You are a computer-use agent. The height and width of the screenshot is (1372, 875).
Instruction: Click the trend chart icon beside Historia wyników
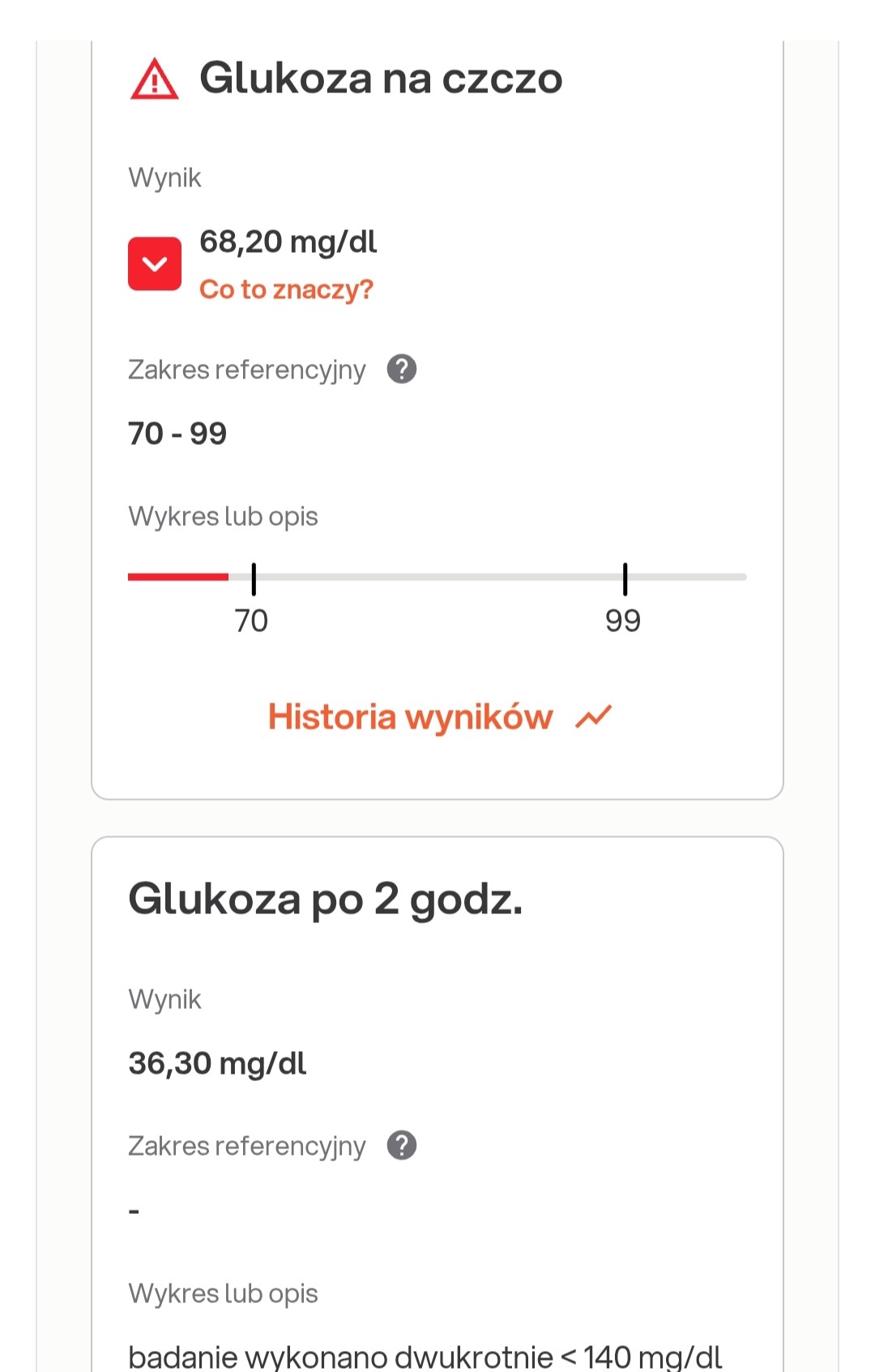pos(593,717)
